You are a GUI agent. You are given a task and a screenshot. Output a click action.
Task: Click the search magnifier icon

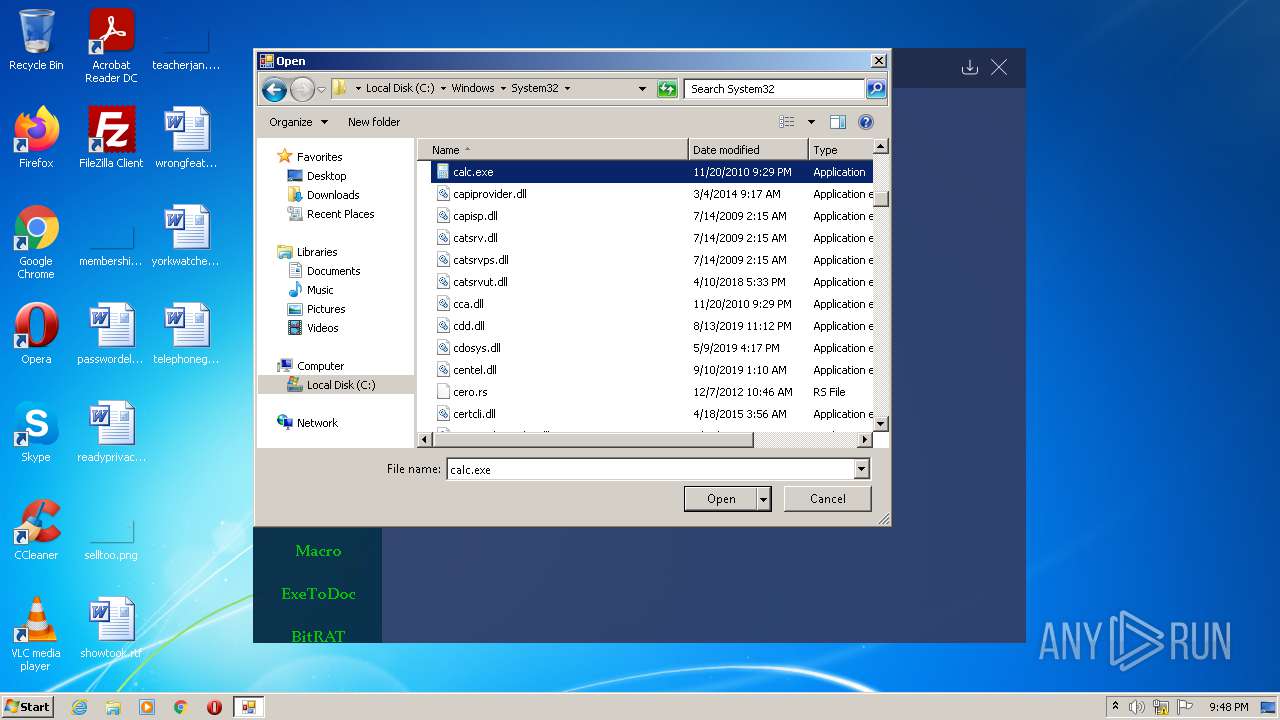876,89
